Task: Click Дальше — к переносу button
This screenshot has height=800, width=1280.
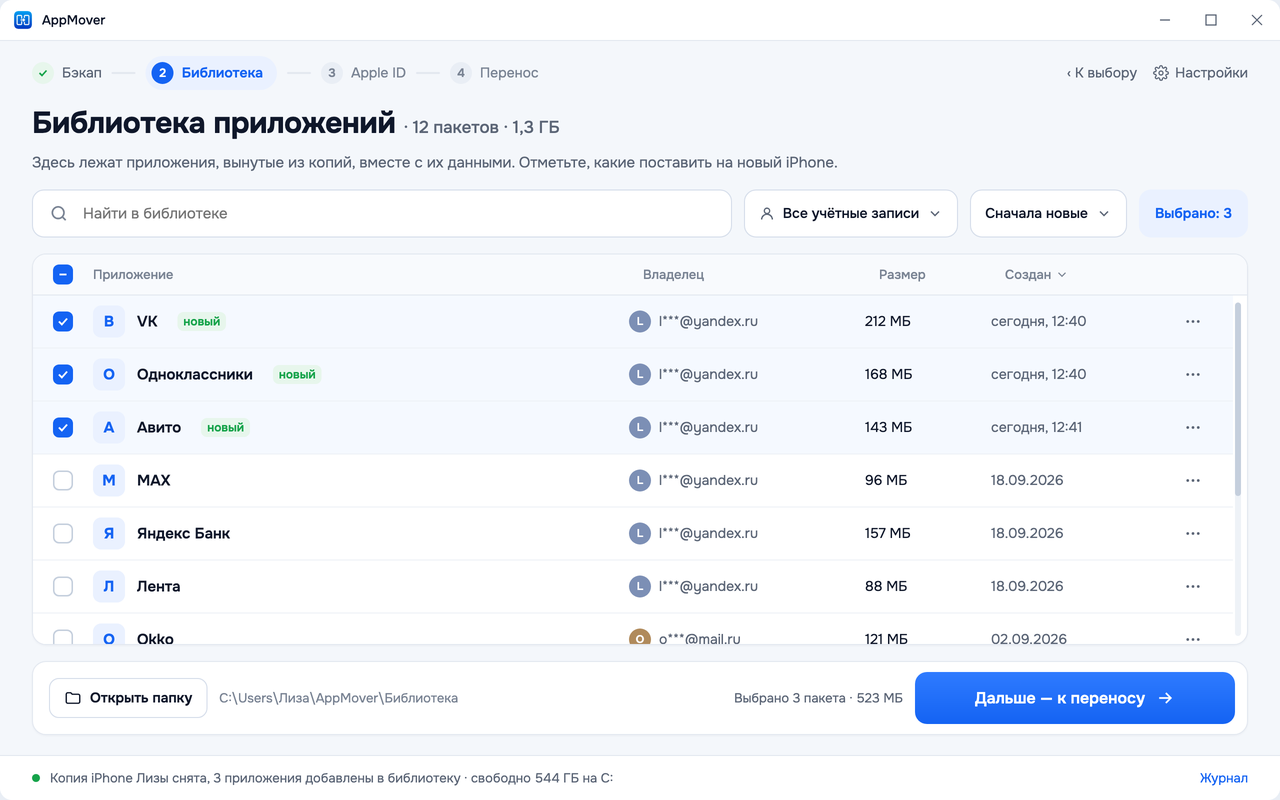Action: point(1075,698)
